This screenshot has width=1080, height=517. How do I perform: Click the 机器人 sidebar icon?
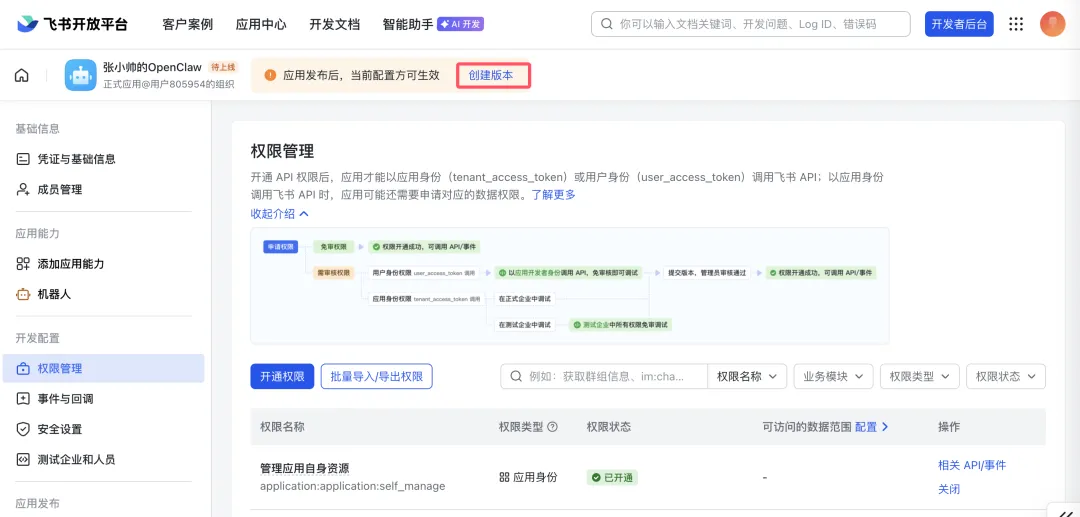pos(23,294)
